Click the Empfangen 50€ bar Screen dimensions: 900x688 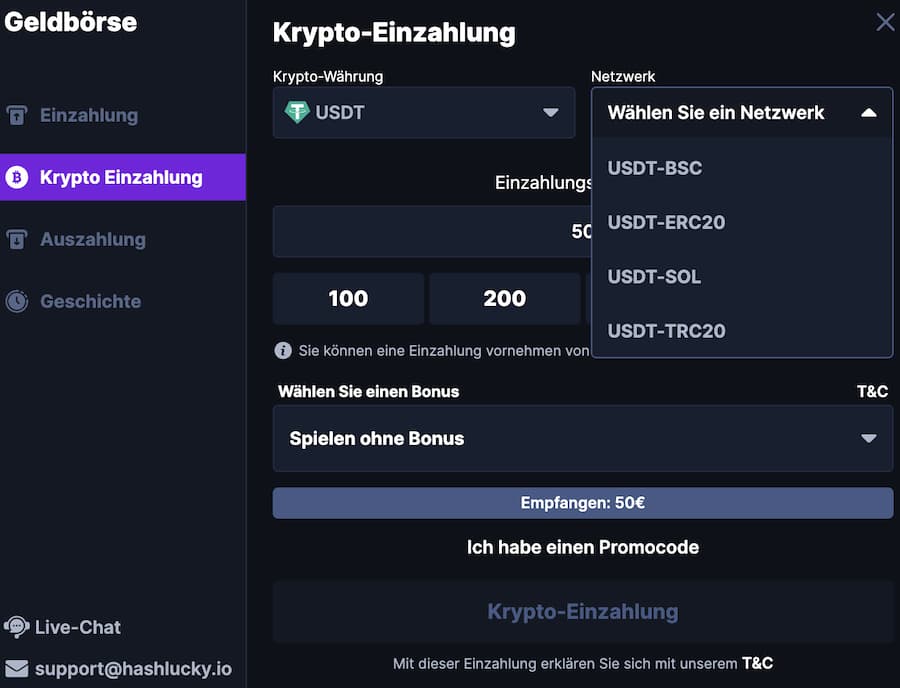click(583, 503)
